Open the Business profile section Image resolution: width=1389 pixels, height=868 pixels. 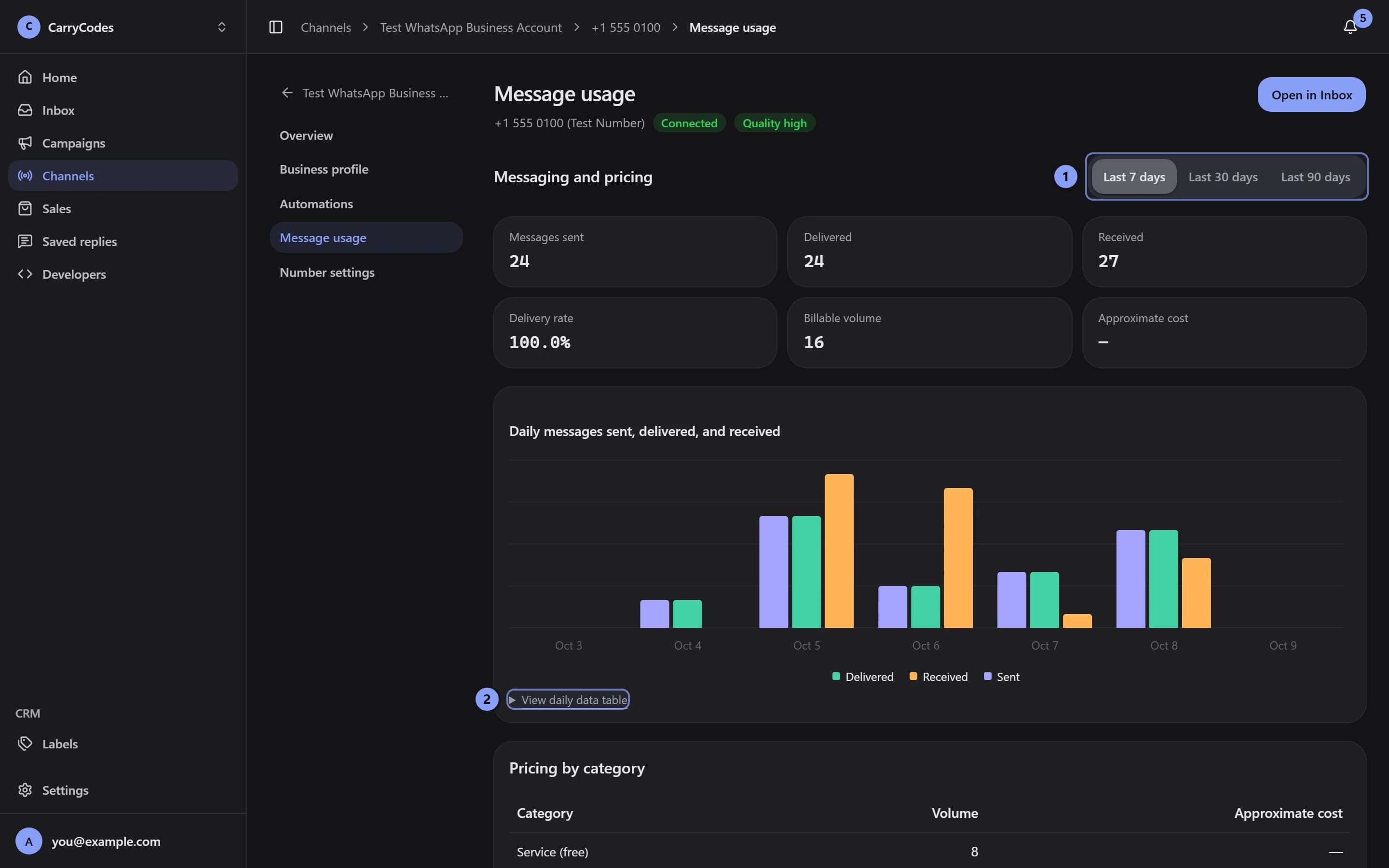366,169
